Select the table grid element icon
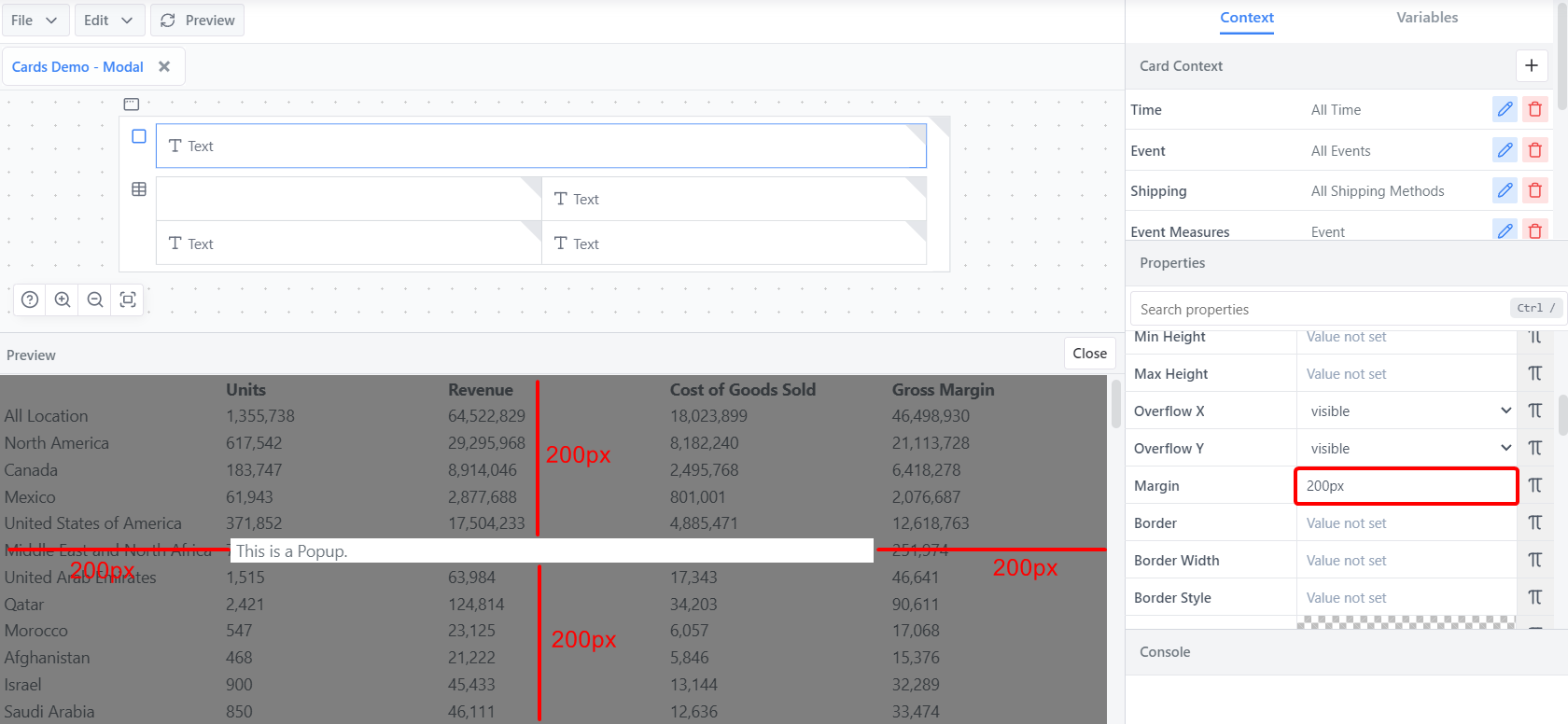Image resolution: width=1568 pixels, height=724 pixels. click(139, 189)
